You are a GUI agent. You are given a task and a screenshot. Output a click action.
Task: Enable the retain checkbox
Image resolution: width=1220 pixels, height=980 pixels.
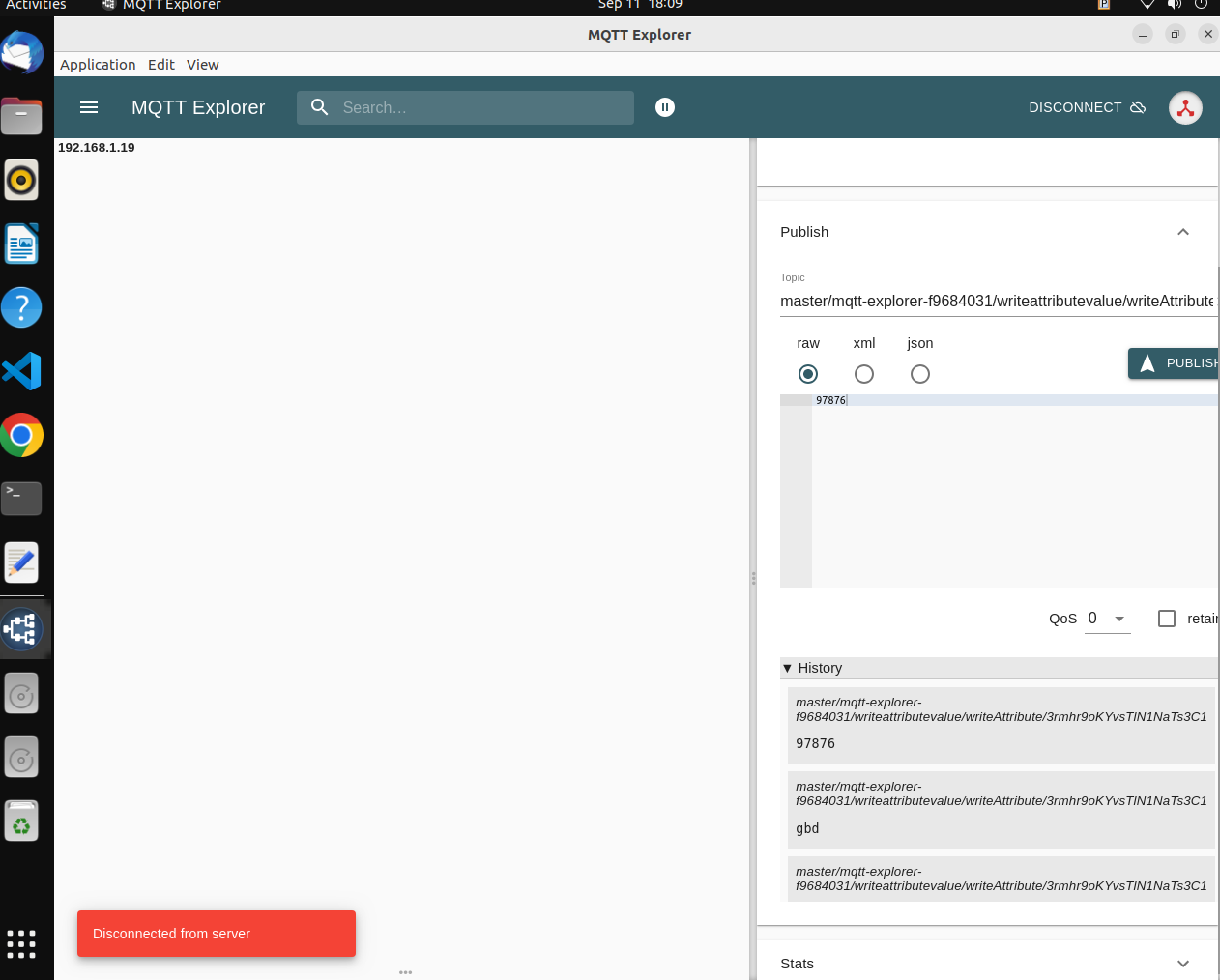click(x=1167, y=619)
